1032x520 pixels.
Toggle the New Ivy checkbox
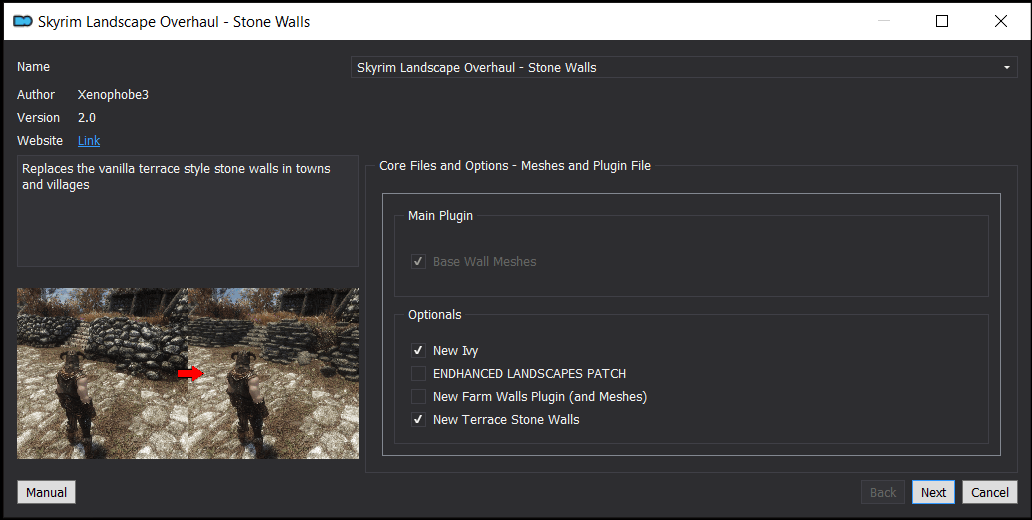click(x=418, y=351)
